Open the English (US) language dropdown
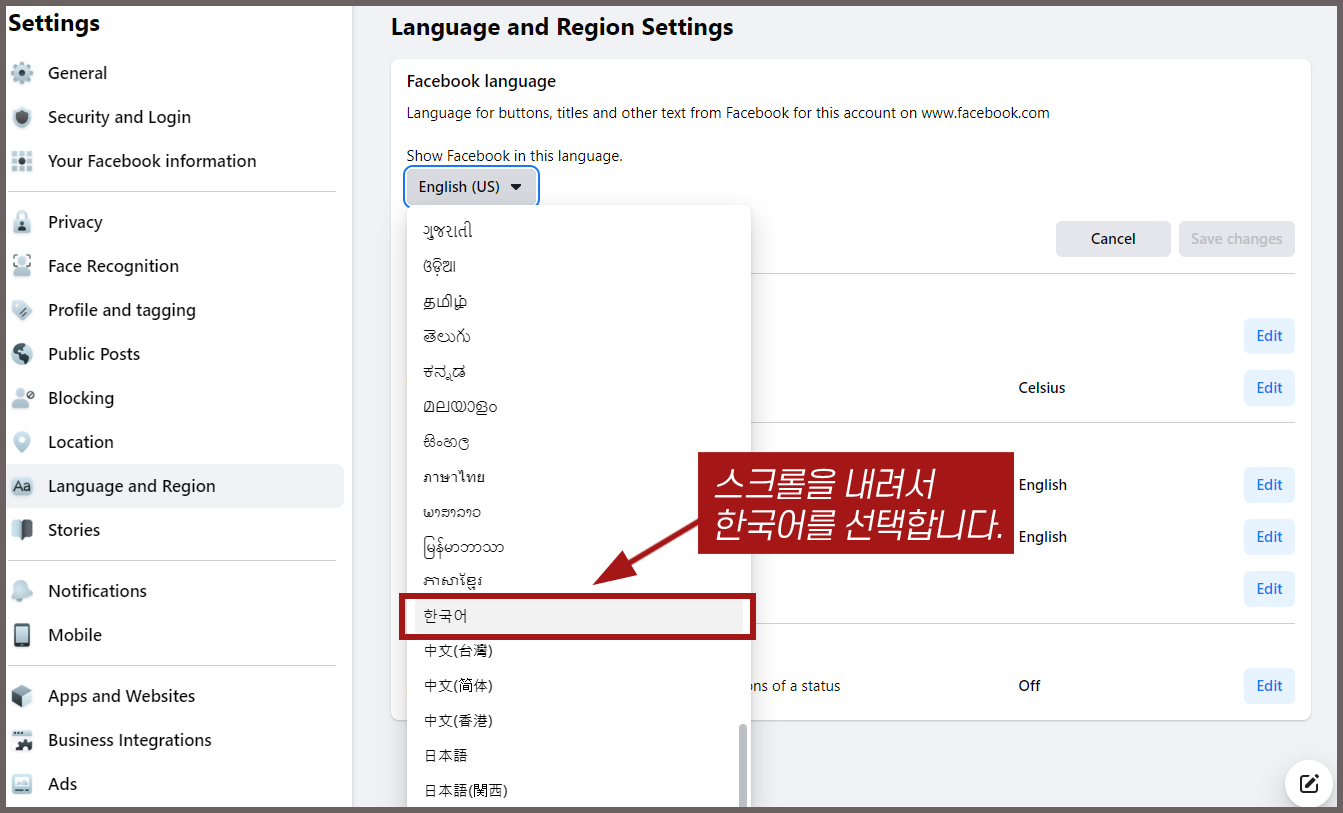 [471, 187]
